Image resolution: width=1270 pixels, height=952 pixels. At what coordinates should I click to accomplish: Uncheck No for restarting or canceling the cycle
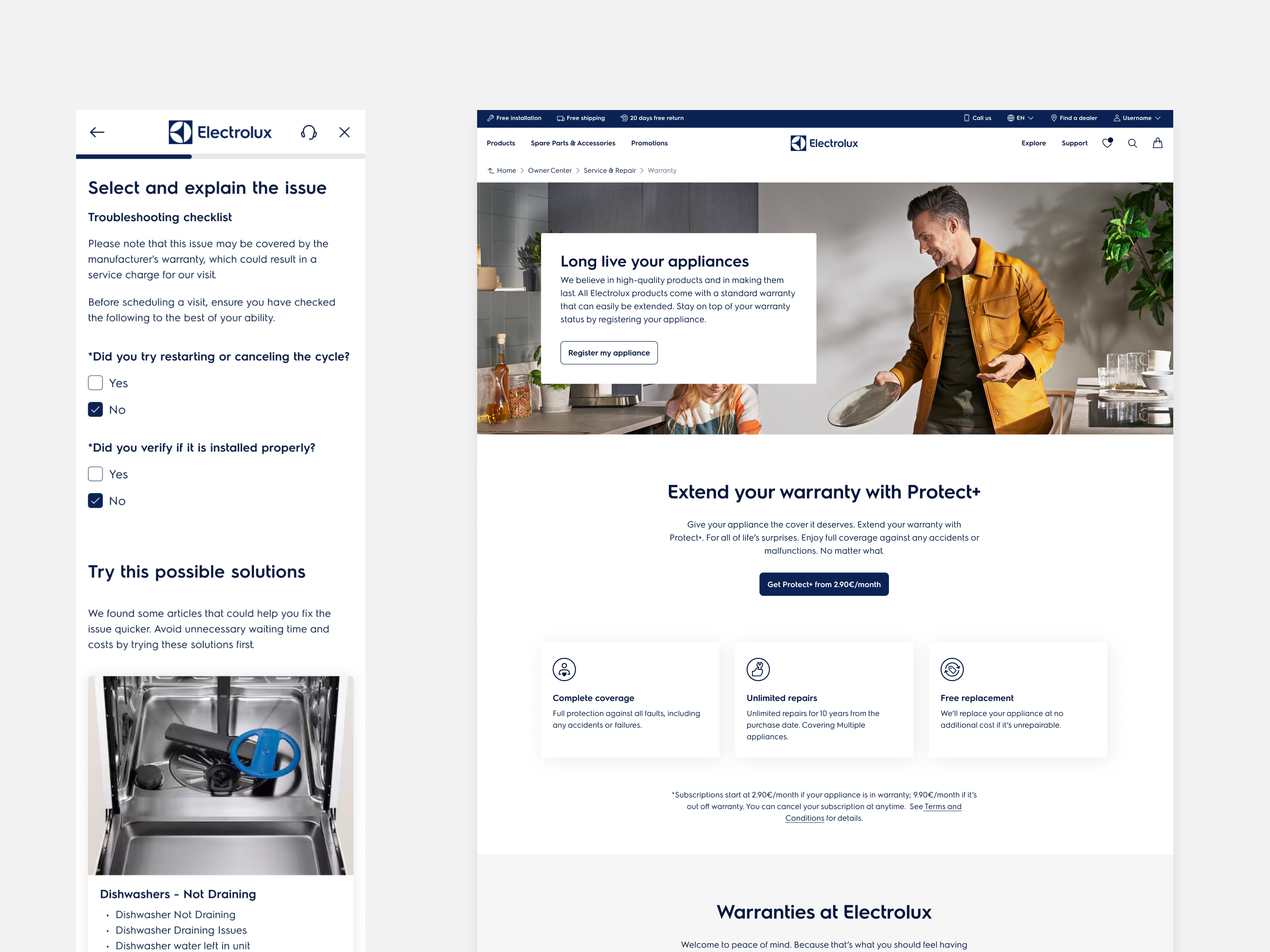(95, 410)
